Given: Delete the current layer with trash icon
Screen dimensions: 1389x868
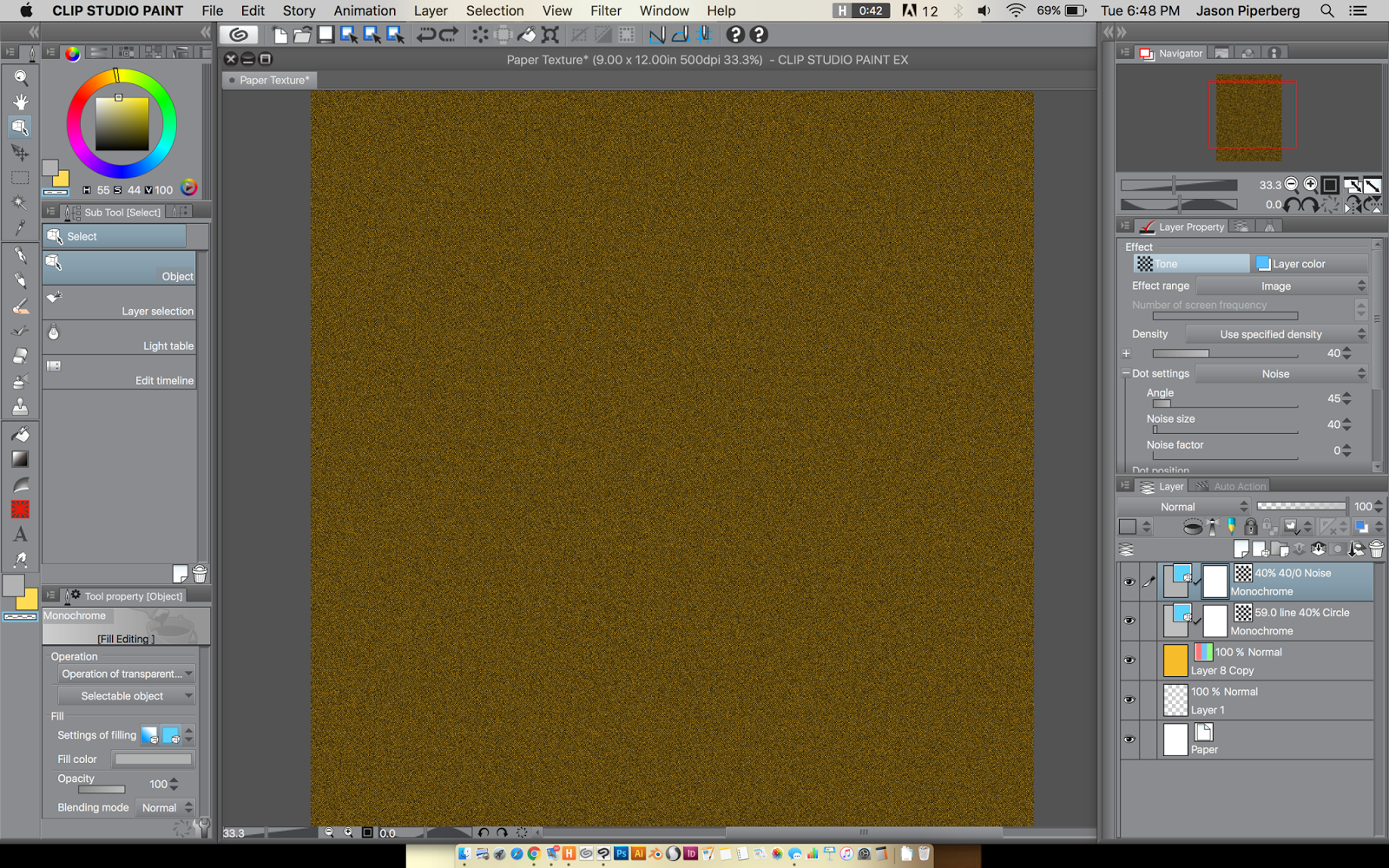Looking at the screenshot, I should (x=1376, y=548).
